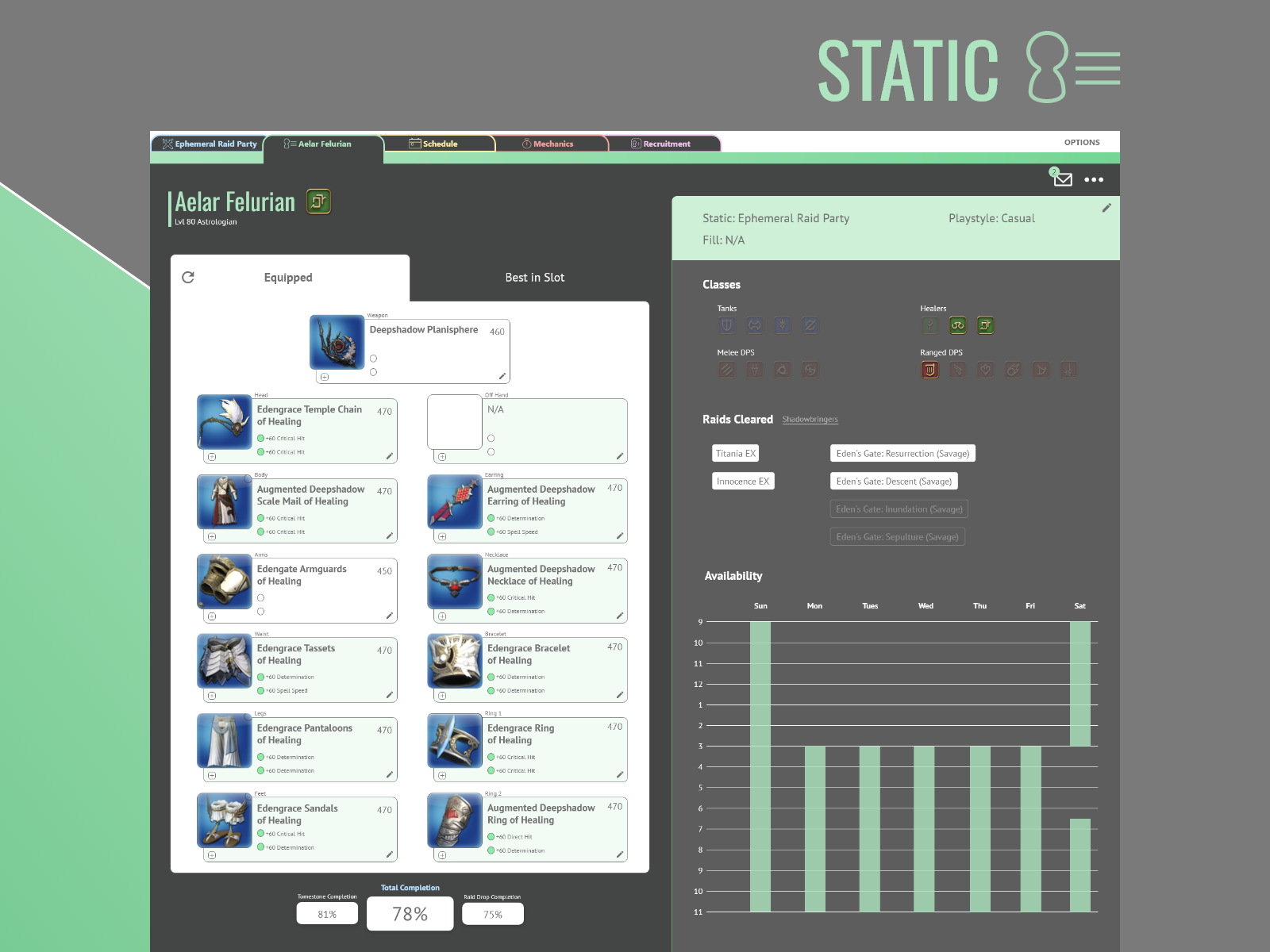Refresh the equipped gear list
1270x952 pixels.
188,278
